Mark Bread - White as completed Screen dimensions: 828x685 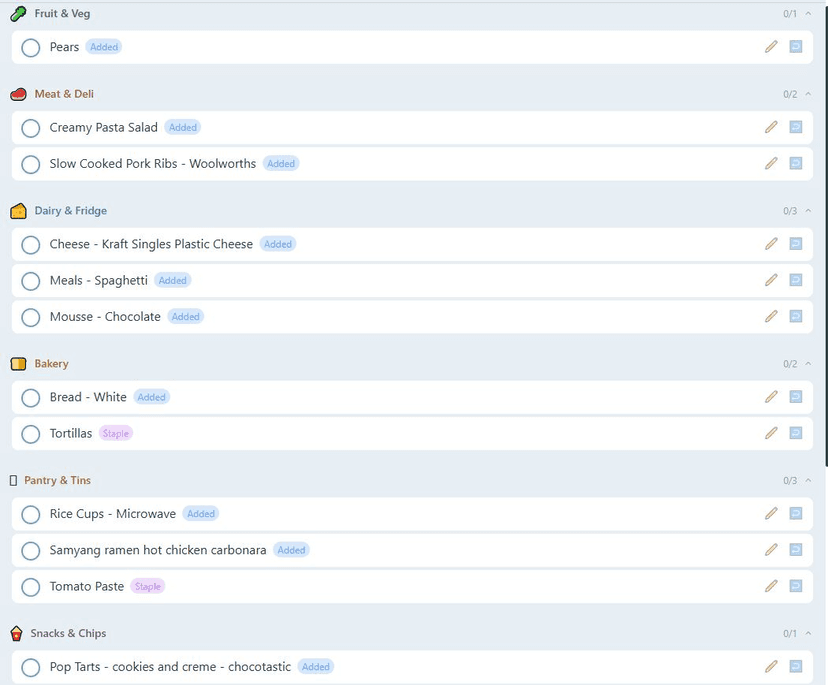point(31,398)
